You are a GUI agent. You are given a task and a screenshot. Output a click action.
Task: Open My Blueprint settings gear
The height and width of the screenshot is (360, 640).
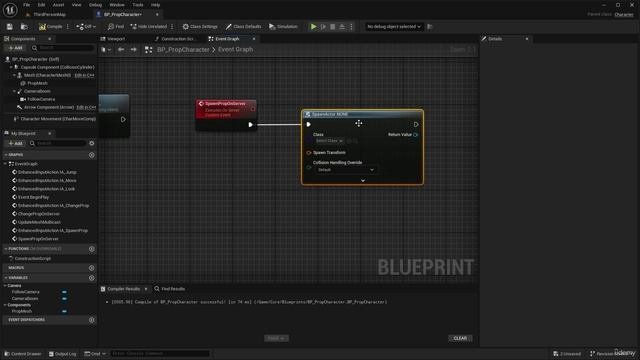(92, 143)
